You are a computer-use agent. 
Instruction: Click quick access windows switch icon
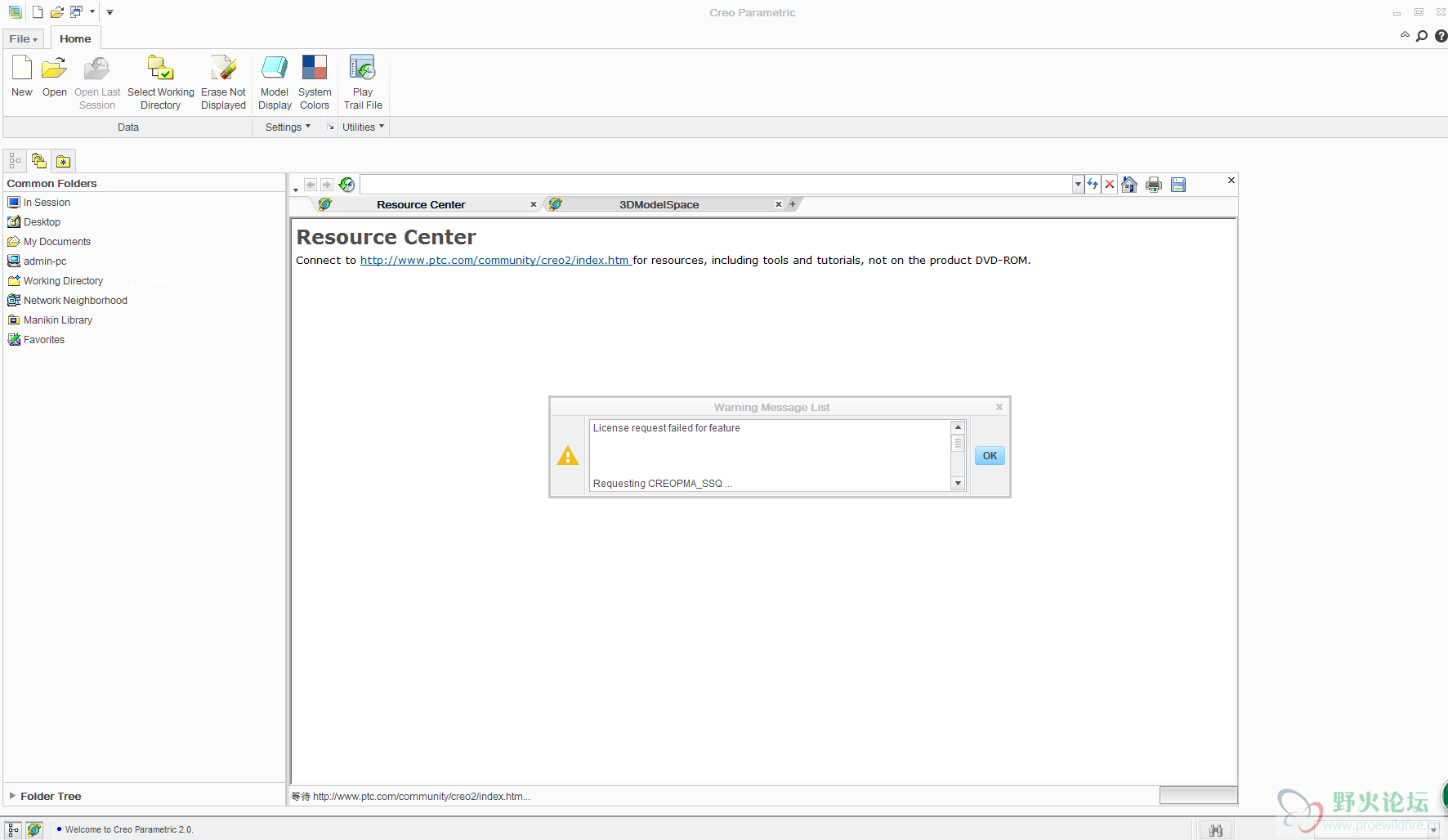click(x=76, y=12)
